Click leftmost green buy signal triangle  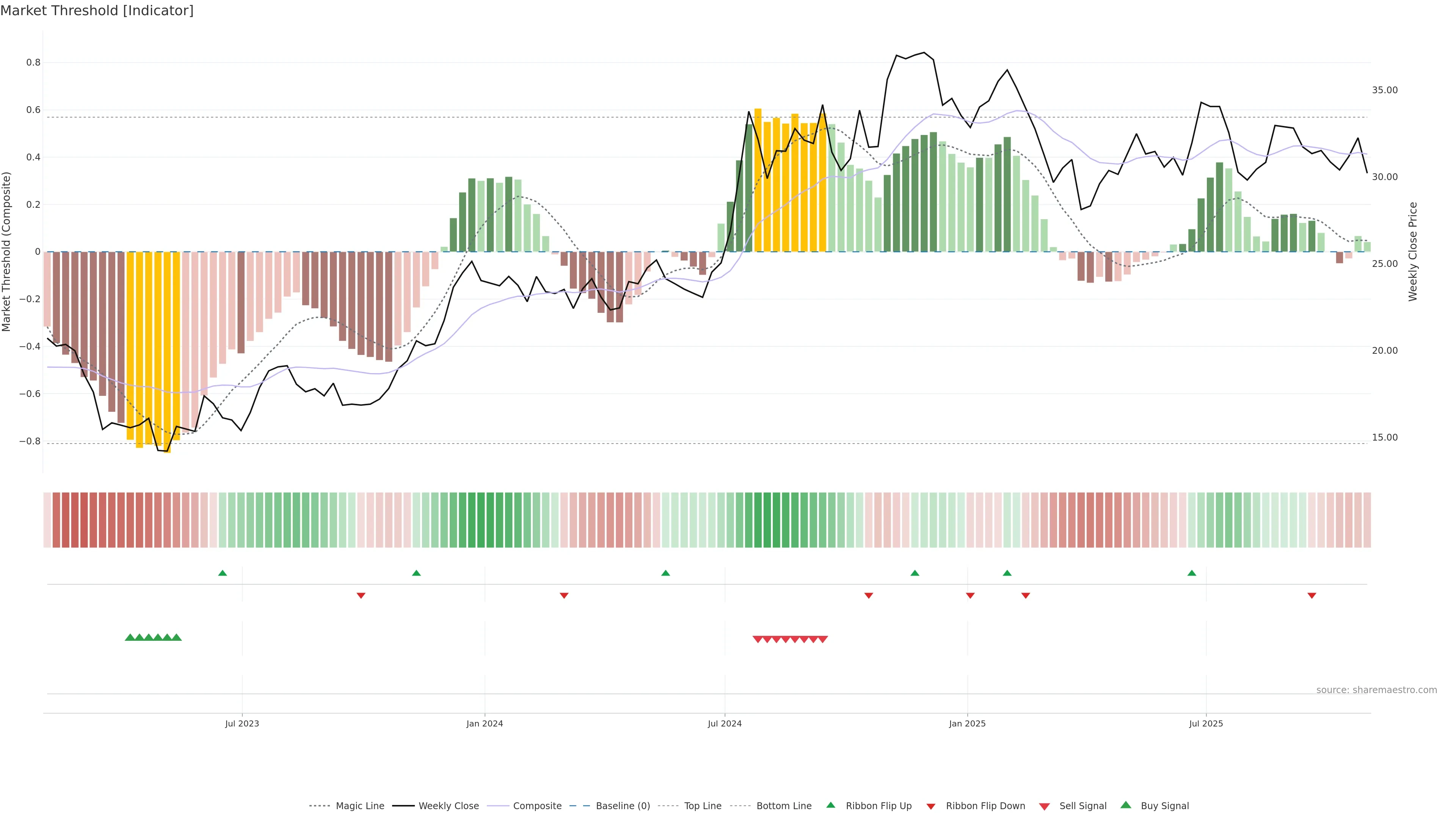pyautogui.click(x=129, y=637)
